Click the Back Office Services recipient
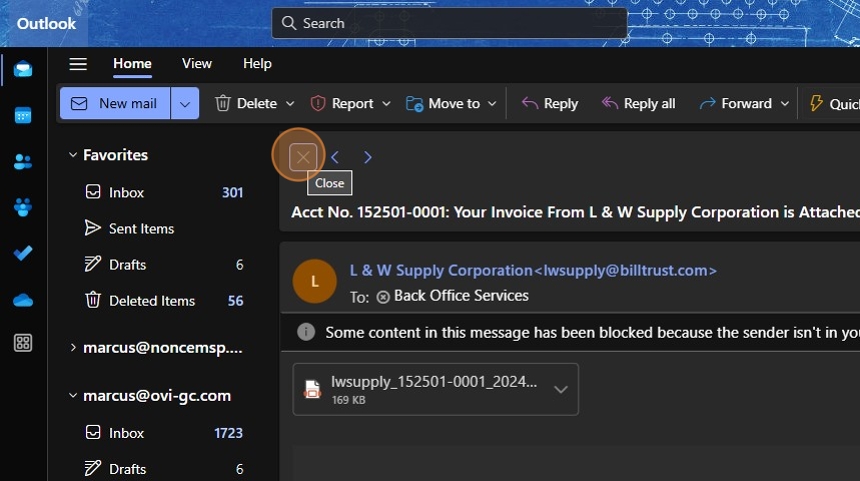Image resolution: width=860 pixels, height=481 pixels. (461, 296)
